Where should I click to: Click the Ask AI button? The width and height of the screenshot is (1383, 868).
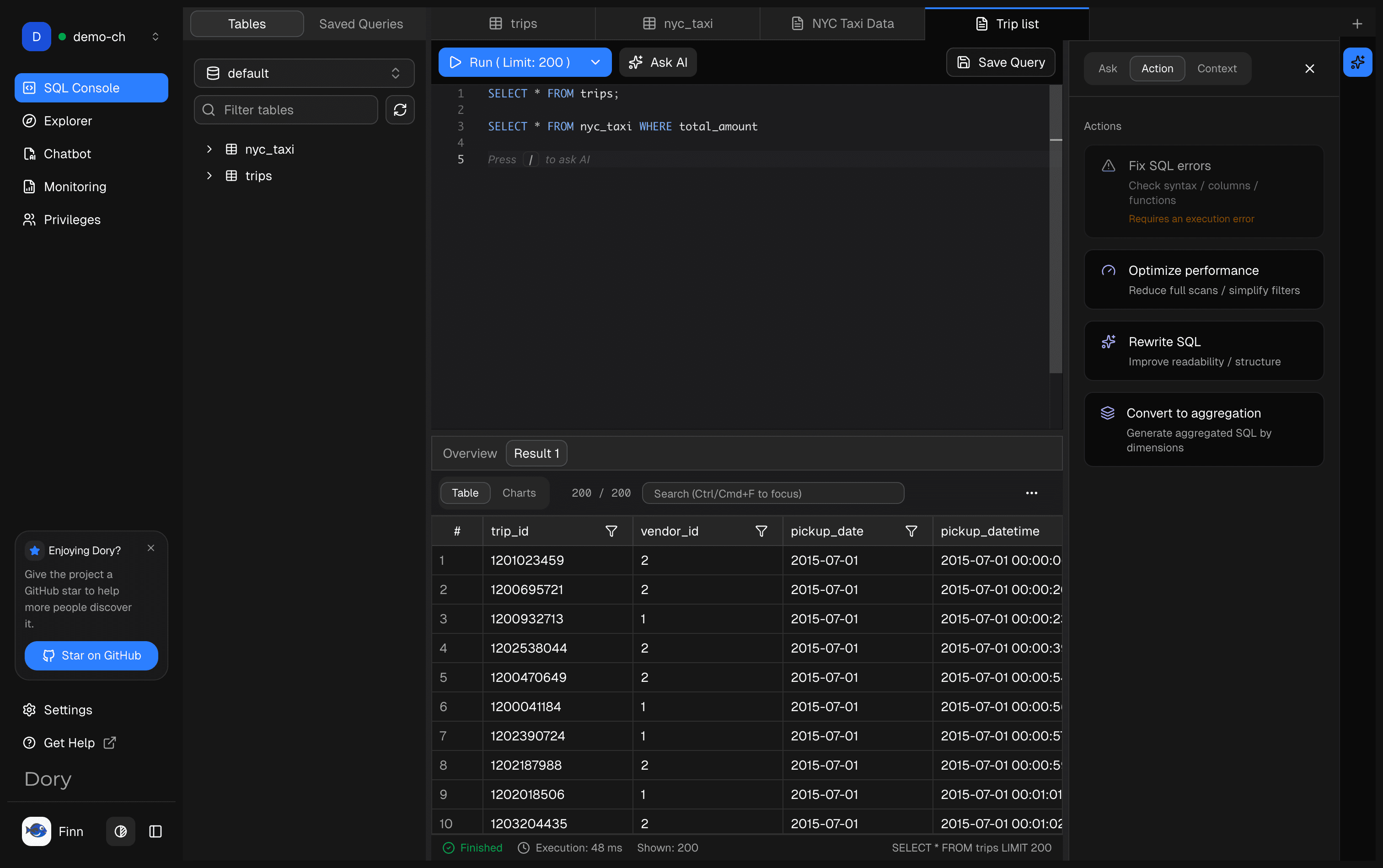(658, 62)
